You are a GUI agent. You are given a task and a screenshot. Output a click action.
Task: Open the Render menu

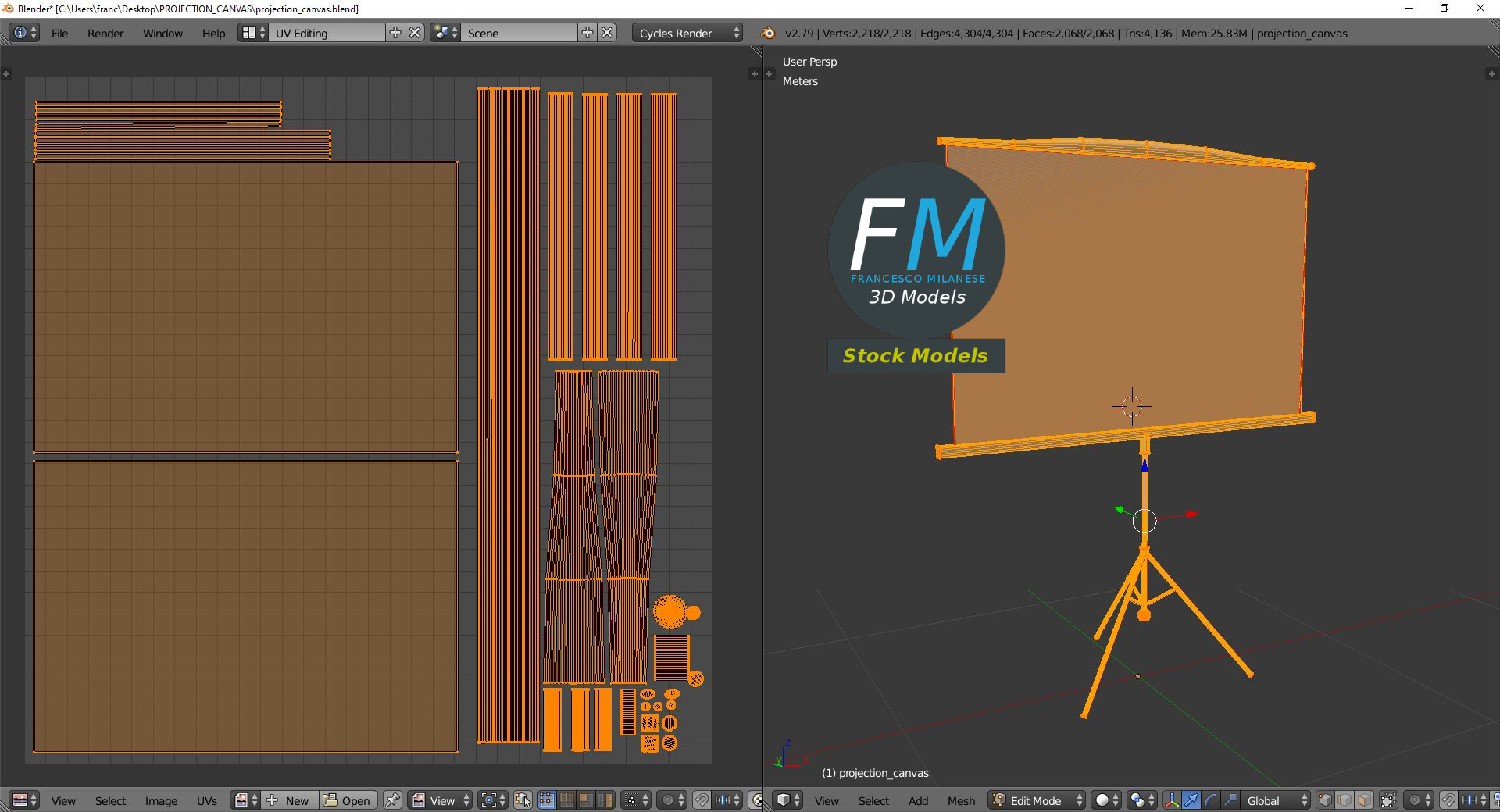point(105,33)
